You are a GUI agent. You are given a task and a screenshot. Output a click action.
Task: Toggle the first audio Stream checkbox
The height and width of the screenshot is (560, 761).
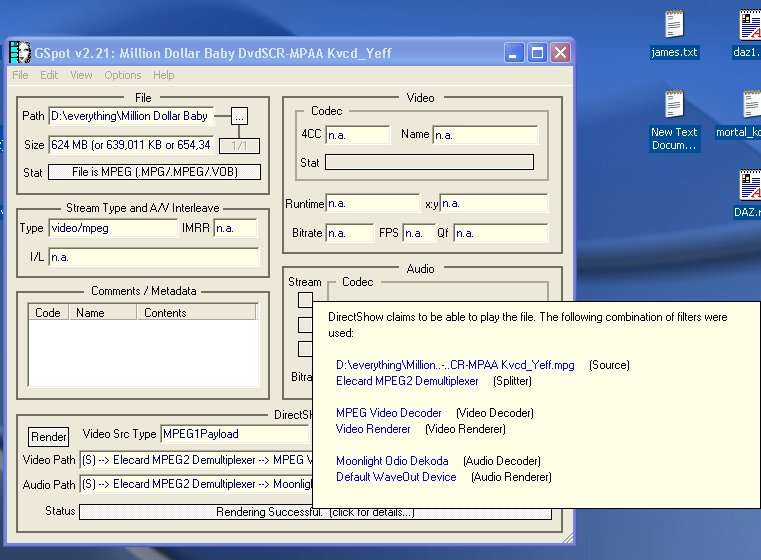[x=305, y=300]
